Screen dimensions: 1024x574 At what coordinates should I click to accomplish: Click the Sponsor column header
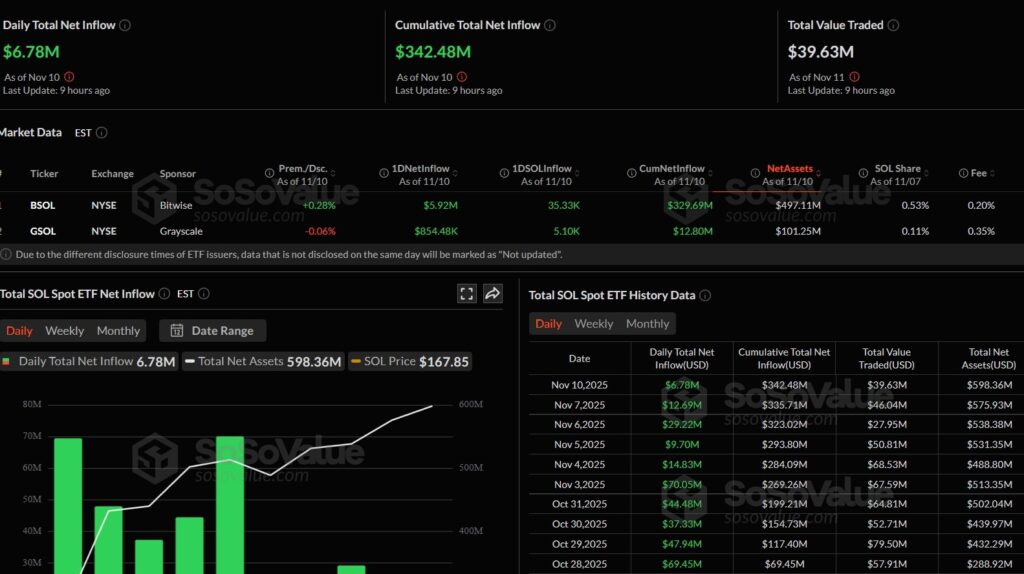178,173
